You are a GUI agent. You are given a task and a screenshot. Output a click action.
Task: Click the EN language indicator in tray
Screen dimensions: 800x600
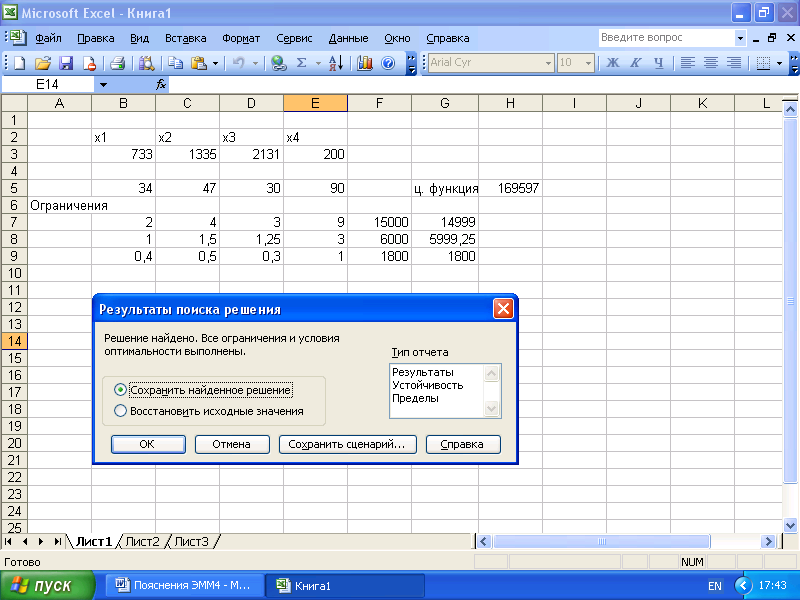tap(715, 586)
